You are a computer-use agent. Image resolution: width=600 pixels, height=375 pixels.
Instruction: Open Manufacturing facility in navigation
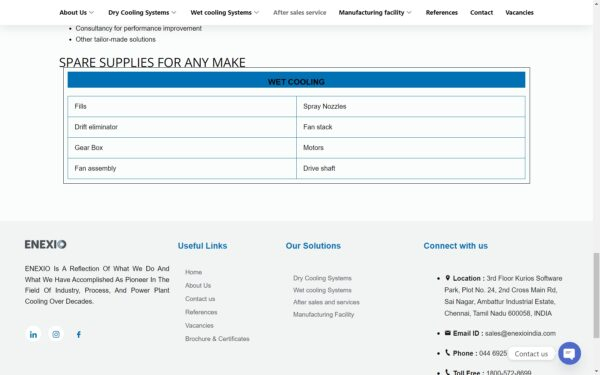[371, 13]
